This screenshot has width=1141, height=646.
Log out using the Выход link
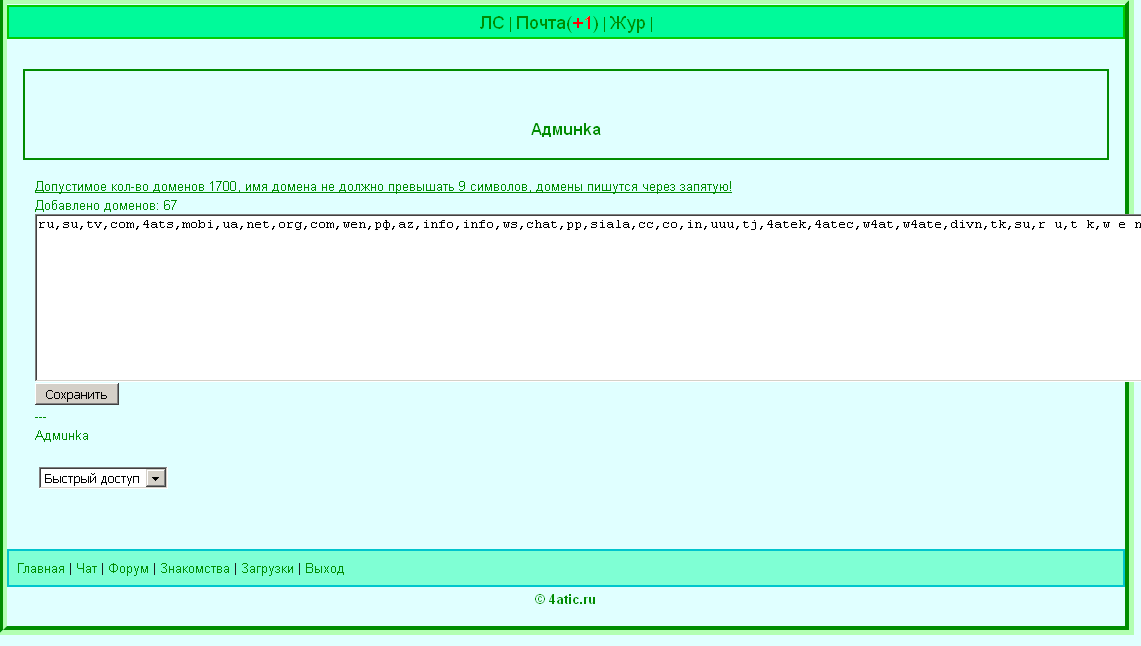point(324,569)
